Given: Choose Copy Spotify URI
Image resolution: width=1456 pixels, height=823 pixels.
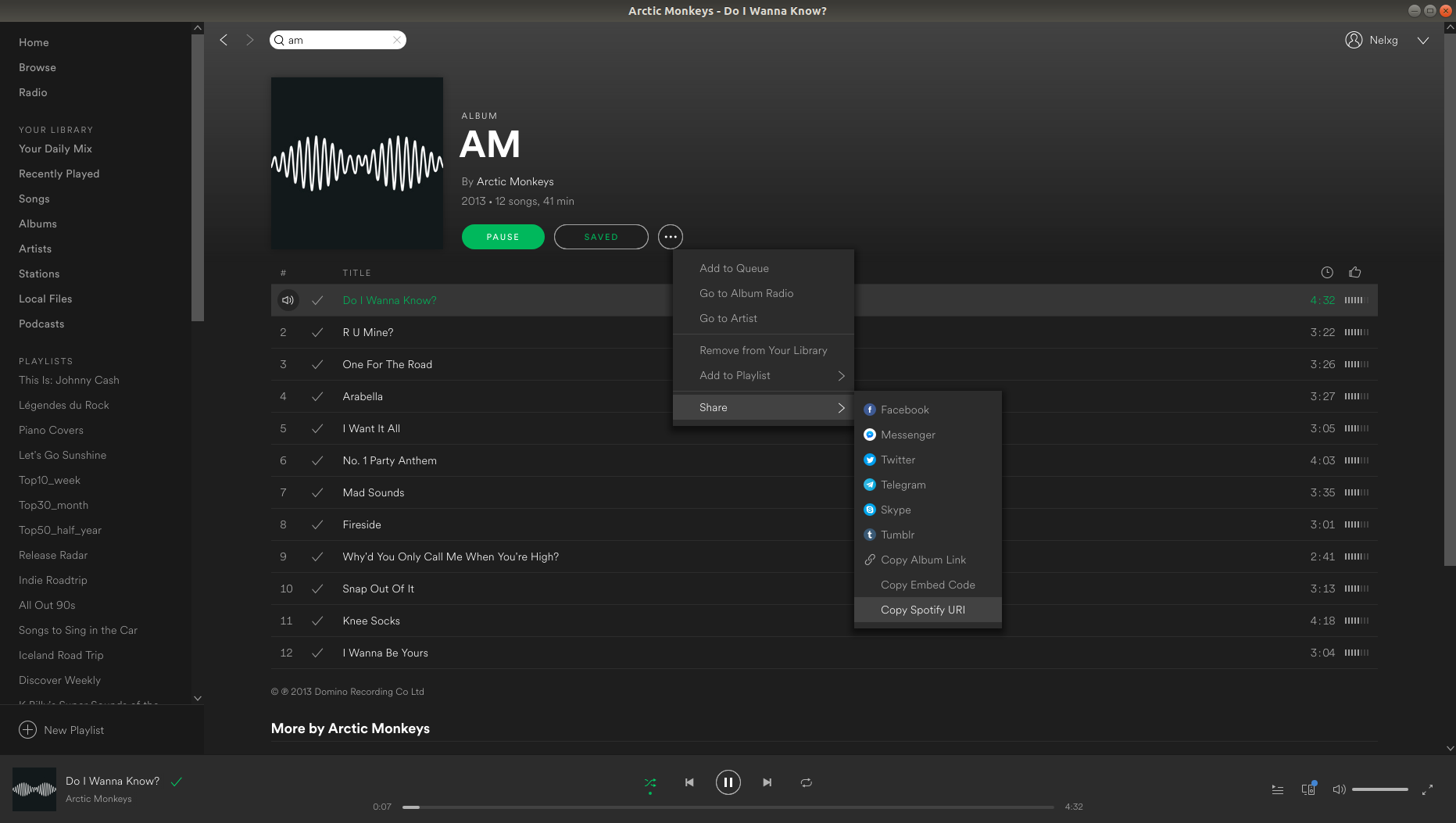Looking at the screenshot, I should (x=923, y=610).
